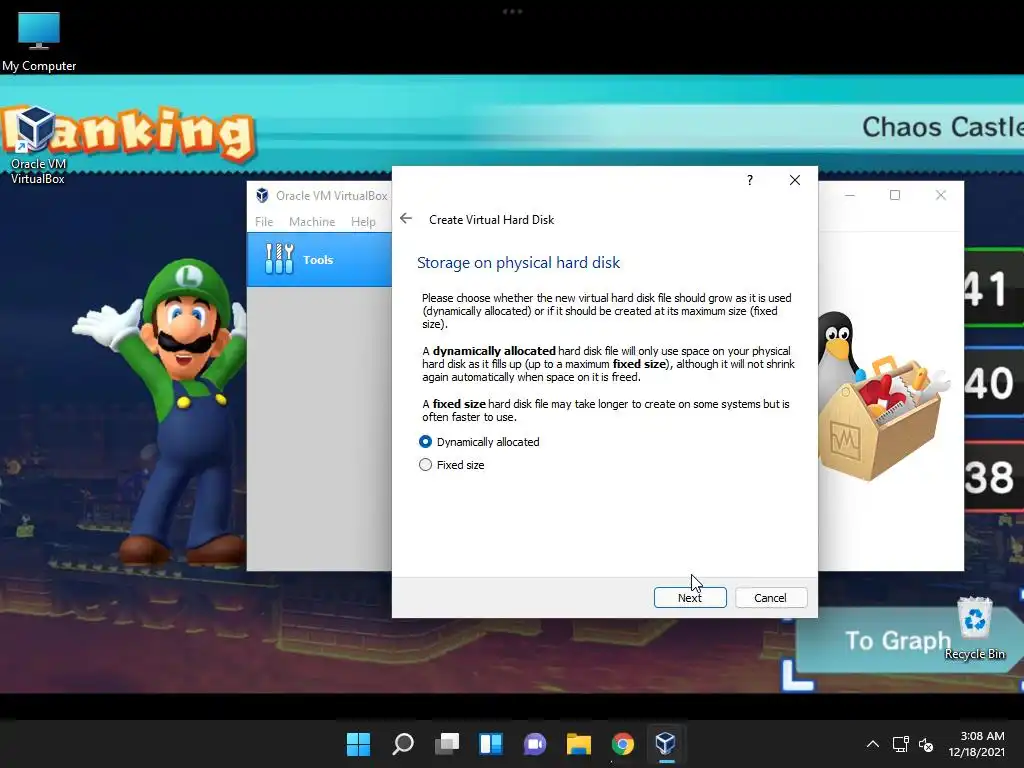
Task: Click the muted volume tray icon
Action: [x=926, y=744]
